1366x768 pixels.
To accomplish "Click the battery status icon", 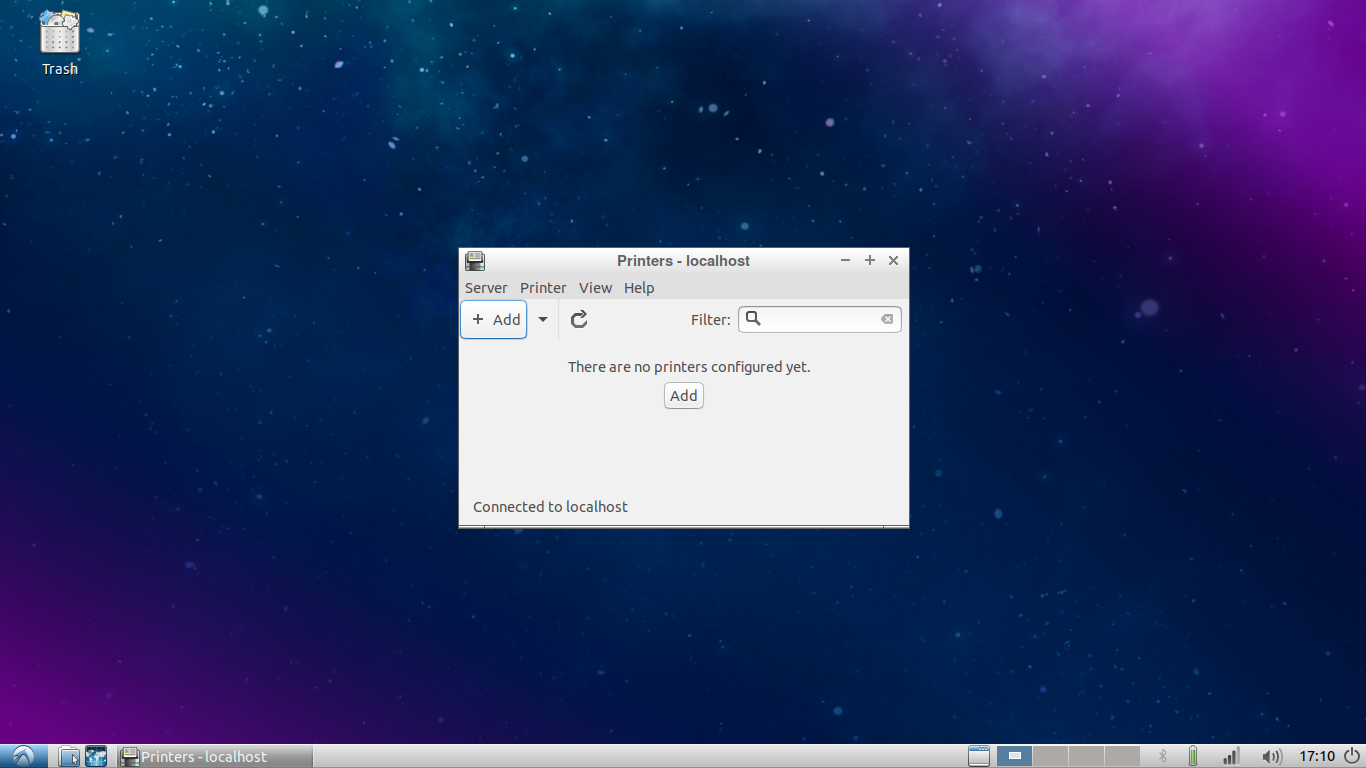I will tap(1193, 757).
